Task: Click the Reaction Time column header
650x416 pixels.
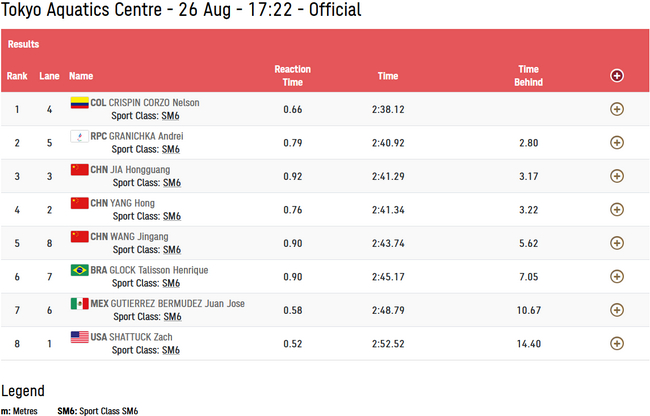Action: click(293, 76)
